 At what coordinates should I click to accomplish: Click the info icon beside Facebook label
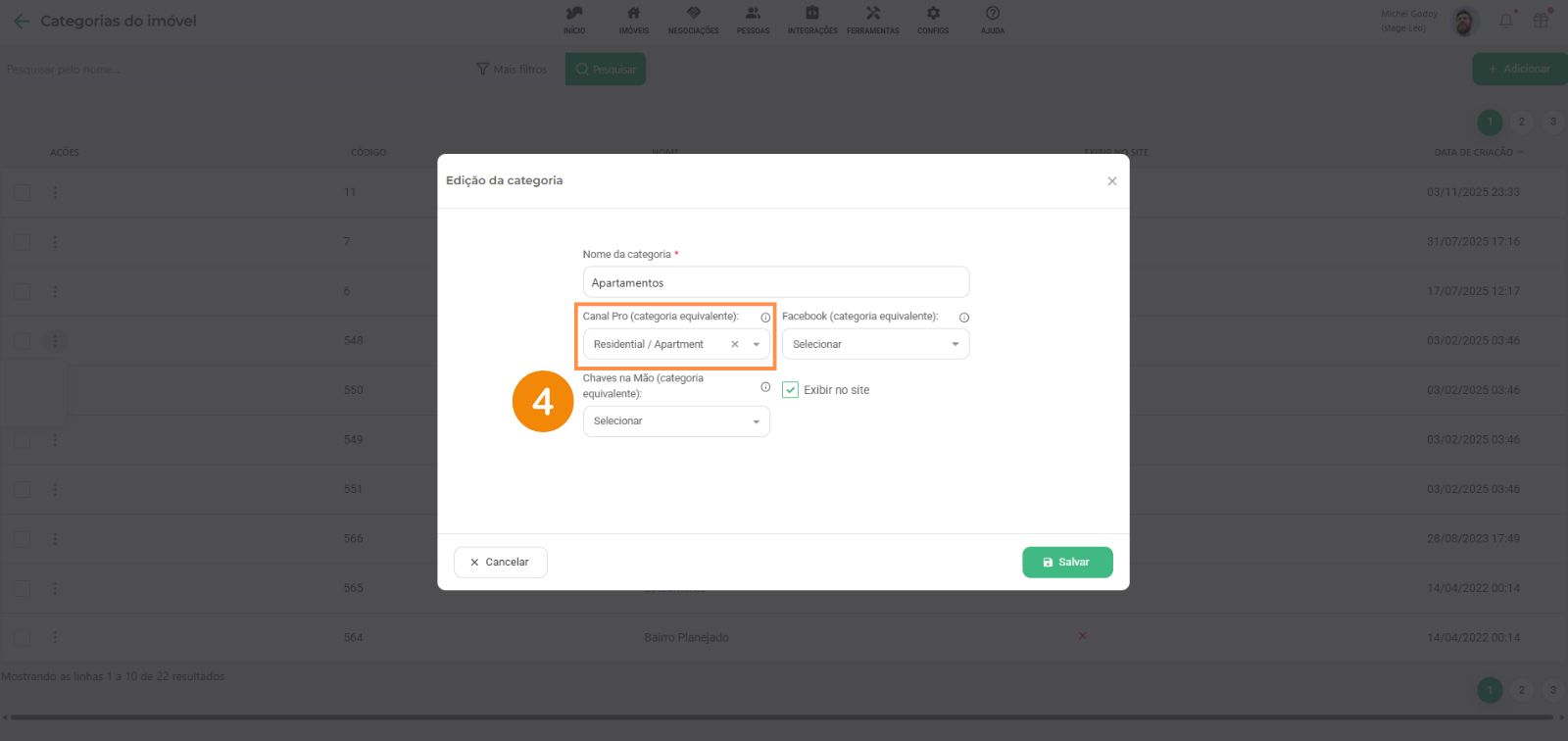[x=963, y=318]
